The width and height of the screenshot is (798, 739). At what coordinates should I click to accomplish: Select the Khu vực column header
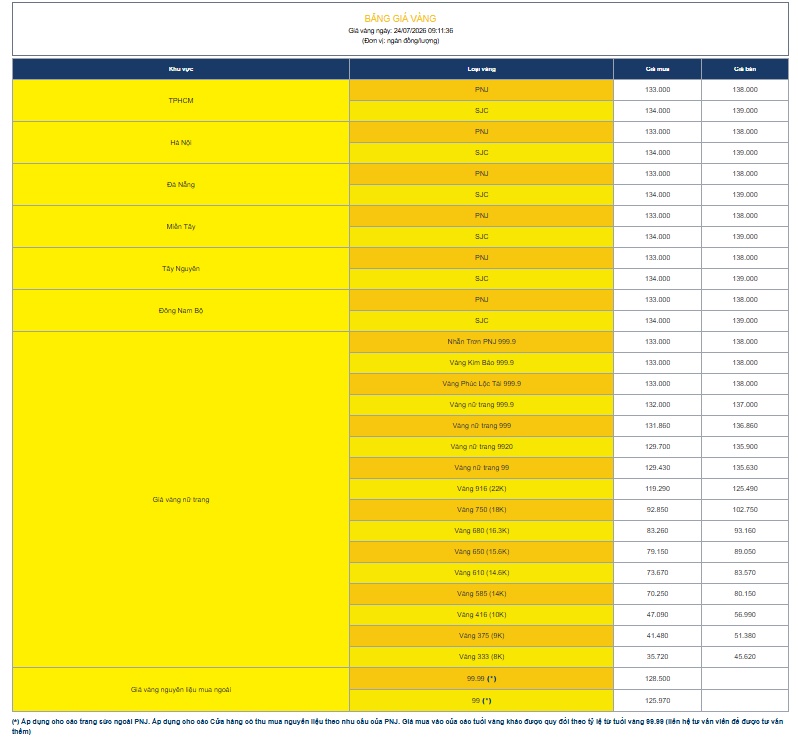tap(181, 69)
